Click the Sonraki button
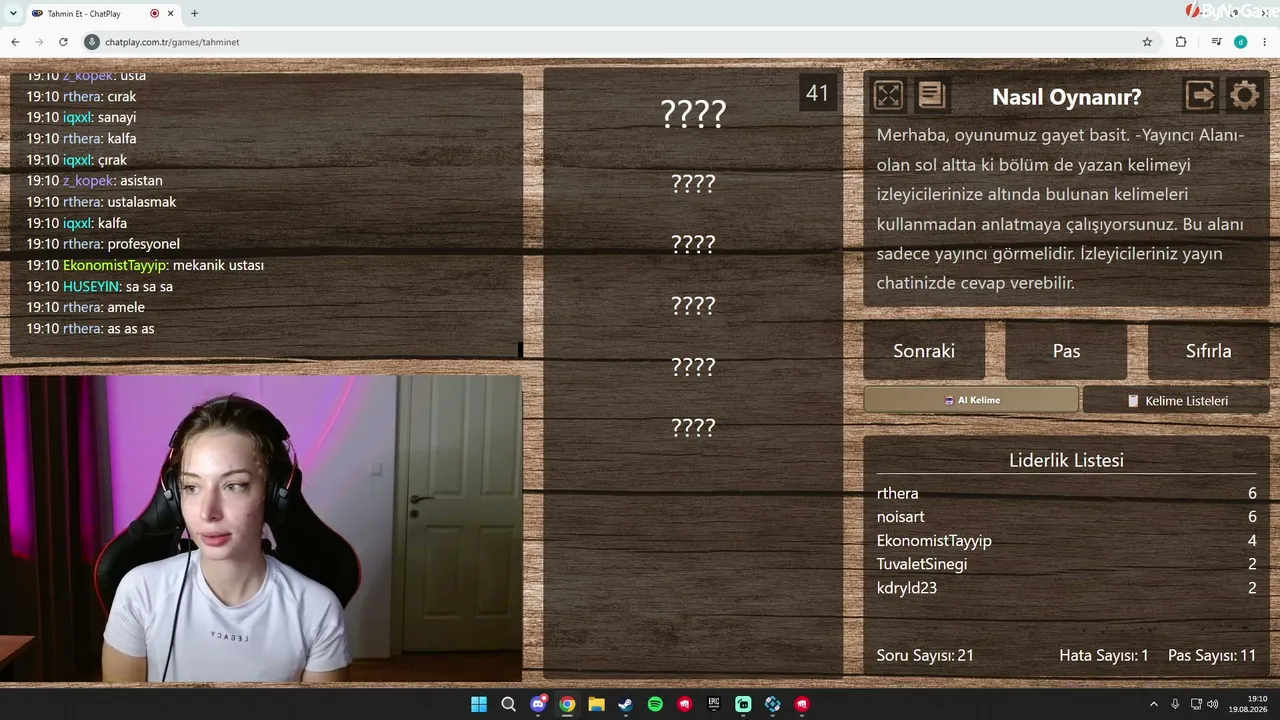The width and height of the screenshot is (1280, 720). point(924,351)
